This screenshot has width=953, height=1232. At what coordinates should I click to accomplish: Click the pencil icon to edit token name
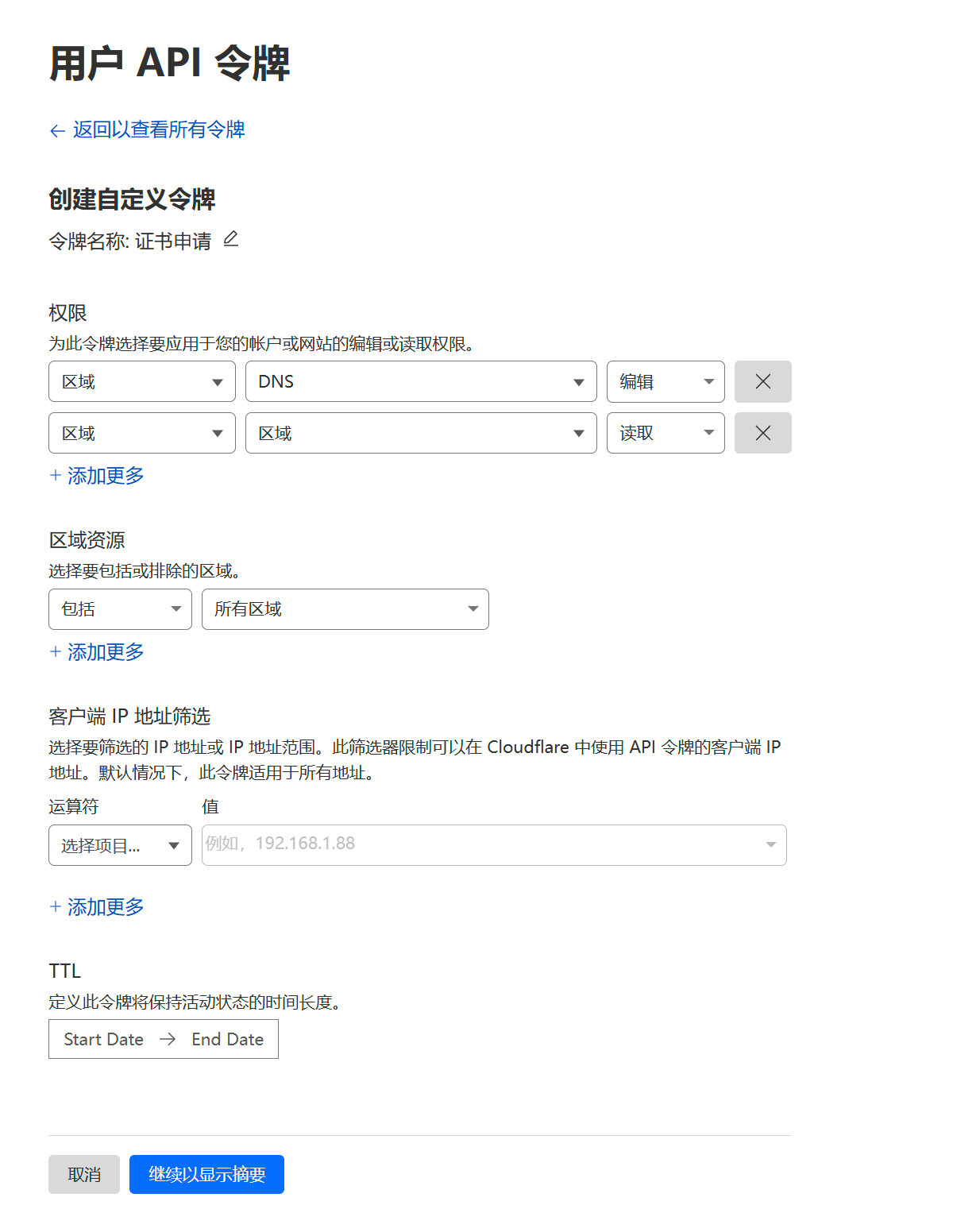click(232, 239)
